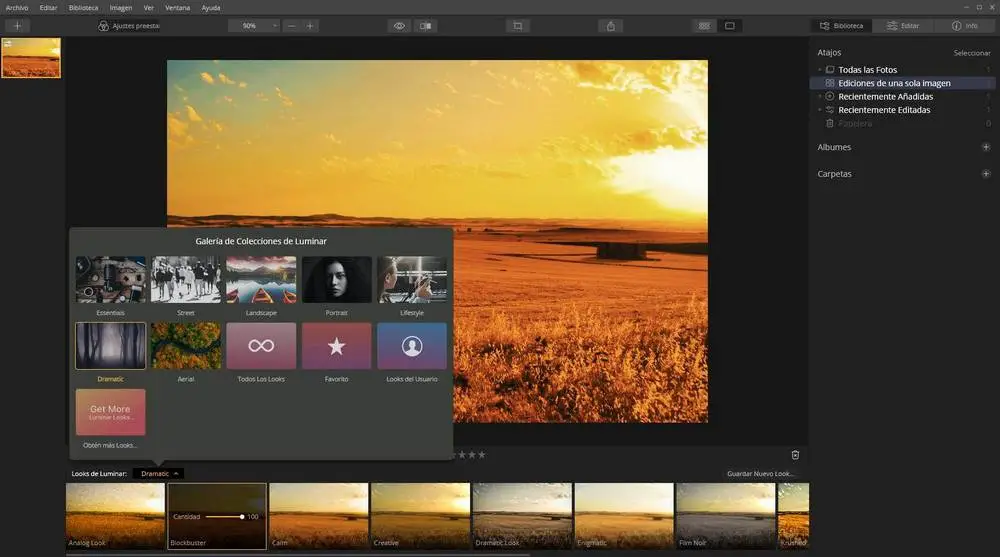Zoom out with the minus button
Image resolution: width=1000 pixels, height=557 pixels.
click(291, 26)
